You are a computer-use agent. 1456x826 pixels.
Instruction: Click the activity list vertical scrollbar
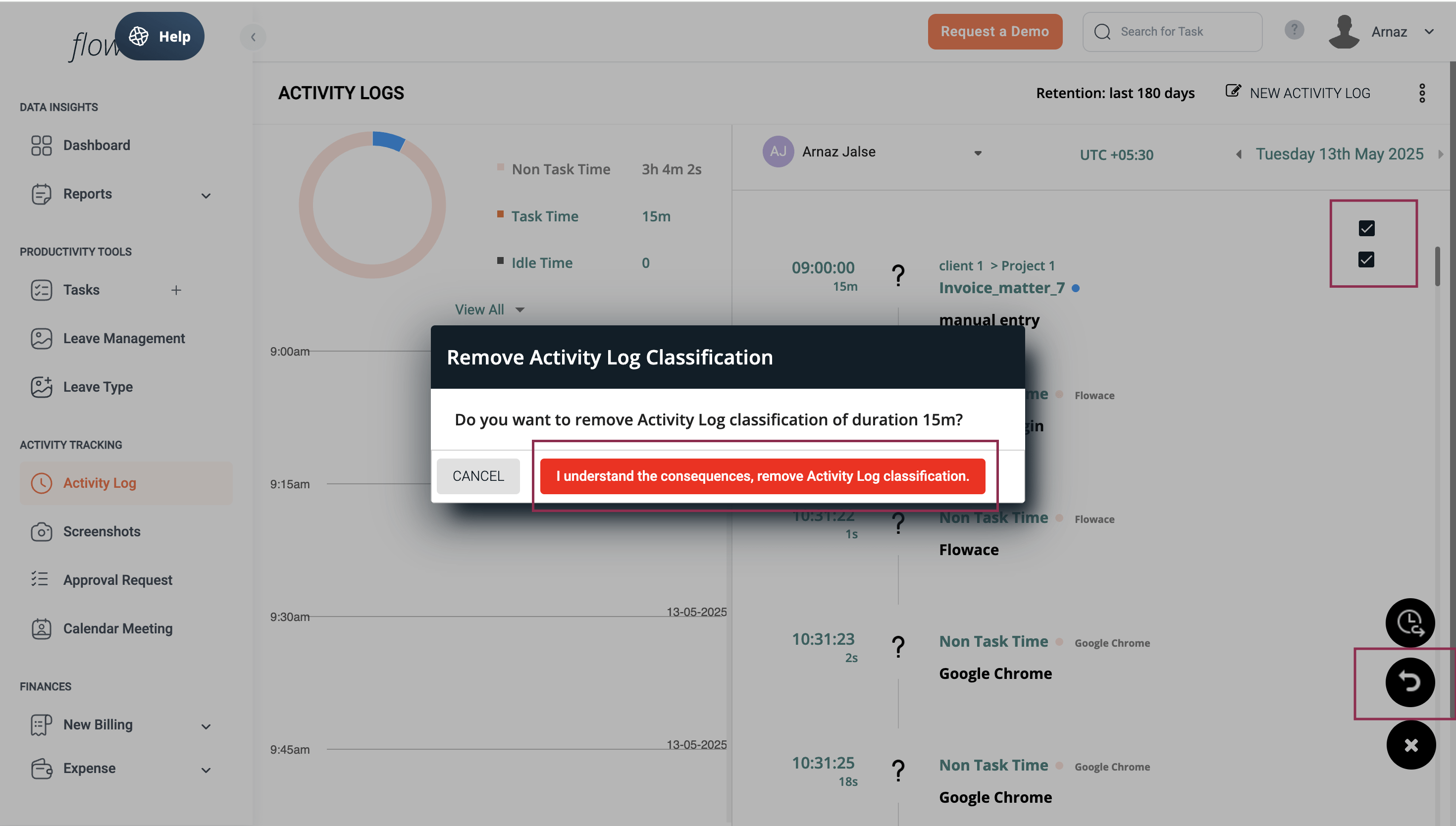1437,266
